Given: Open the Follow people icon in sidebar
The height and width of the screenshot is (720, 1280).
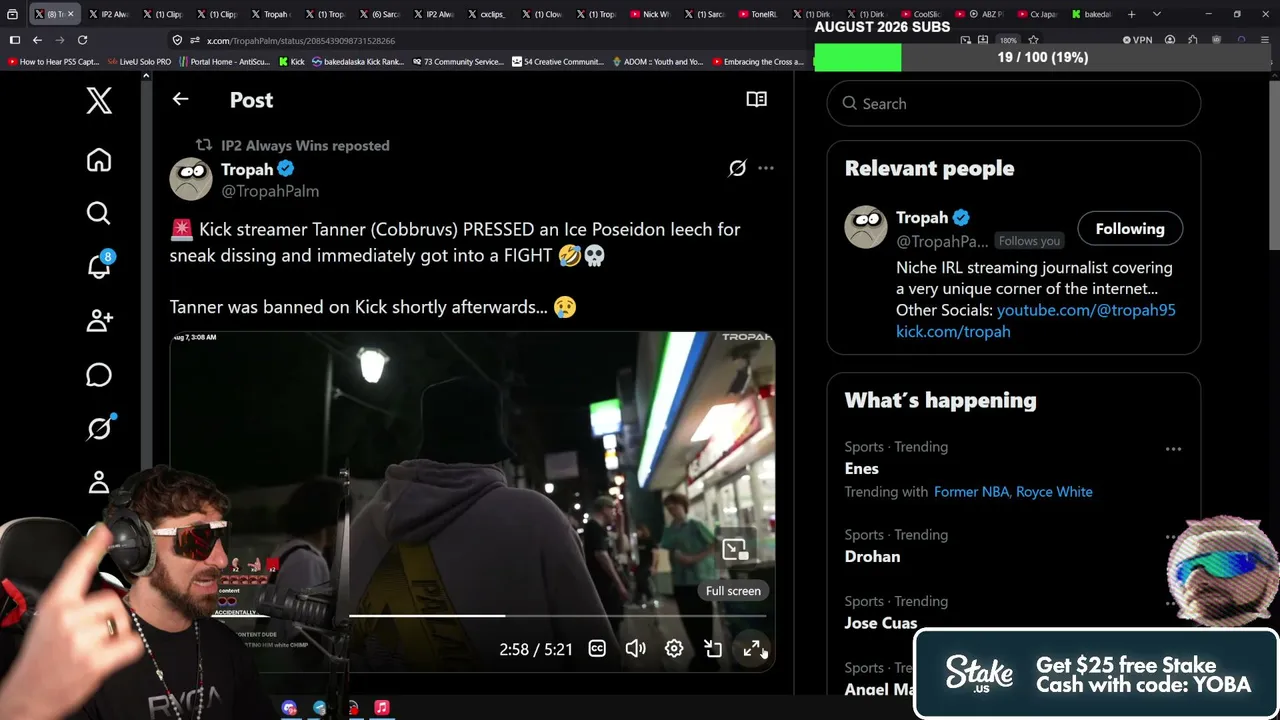Looking at the screenshot, I should 99,320.
